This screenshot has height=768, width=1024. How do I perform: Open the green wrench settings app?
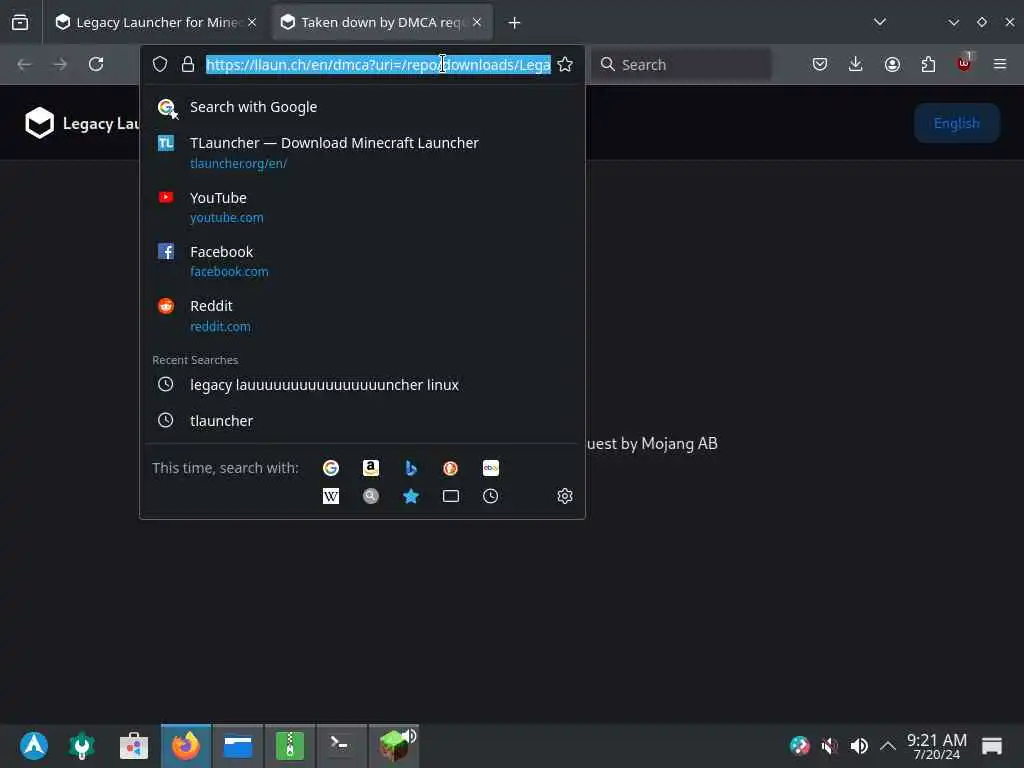[x=82, y=746]
